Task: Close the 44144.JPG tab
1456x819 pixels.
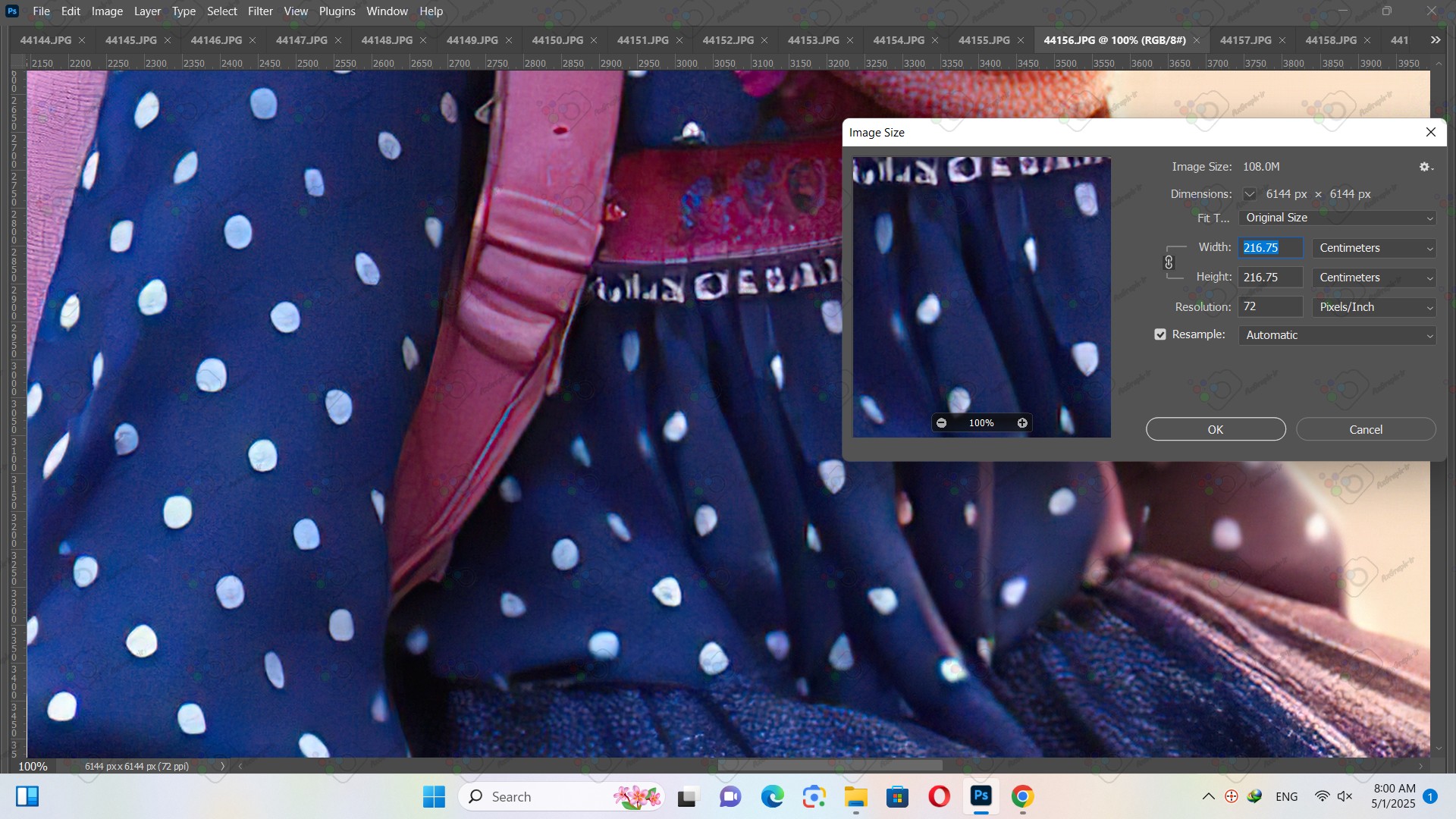Action: [x=82, y=40]
